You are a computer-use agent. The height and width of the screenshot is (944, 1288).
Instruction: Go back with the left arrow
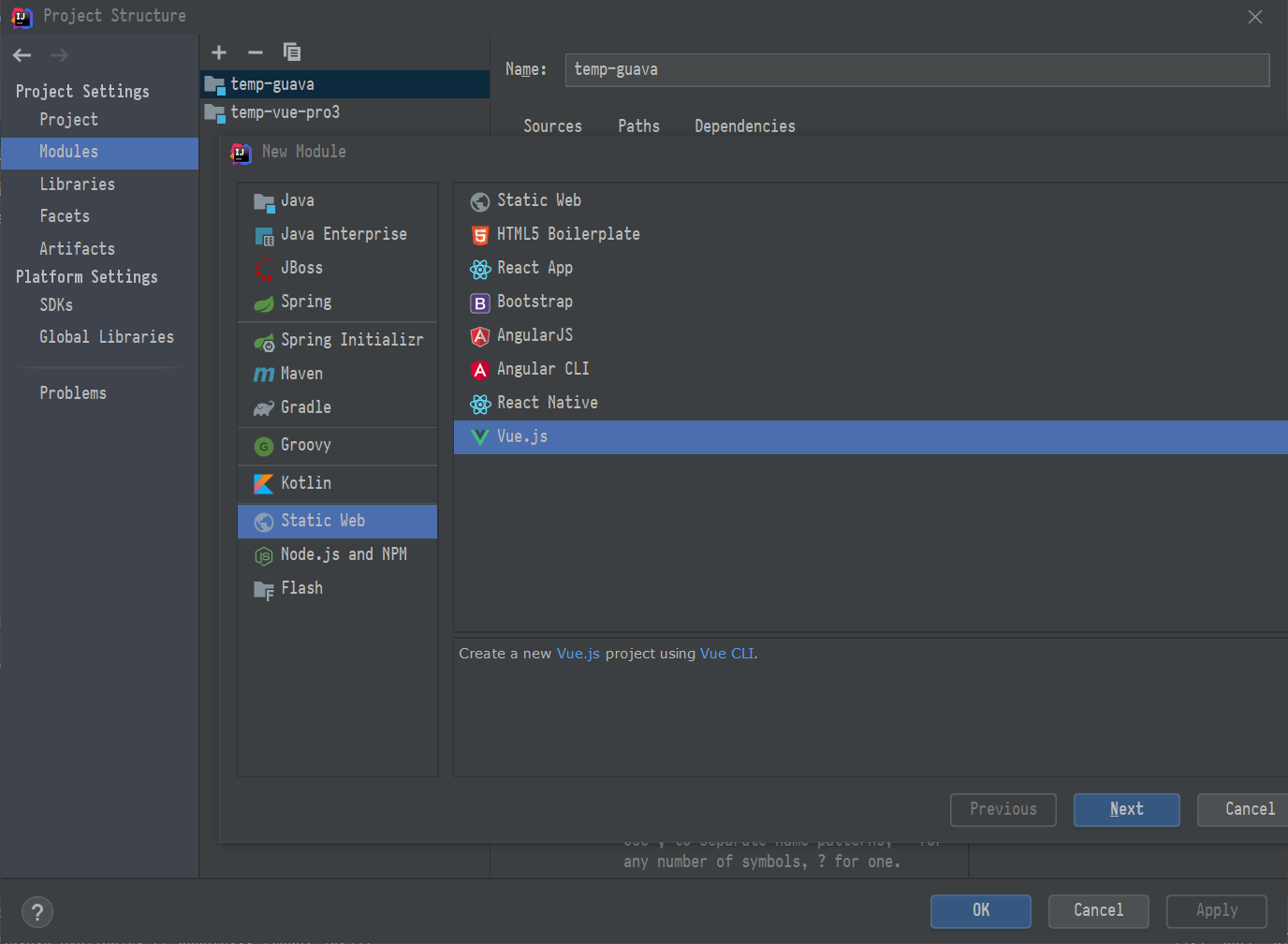pyautogui.click(x=22, y=55)
